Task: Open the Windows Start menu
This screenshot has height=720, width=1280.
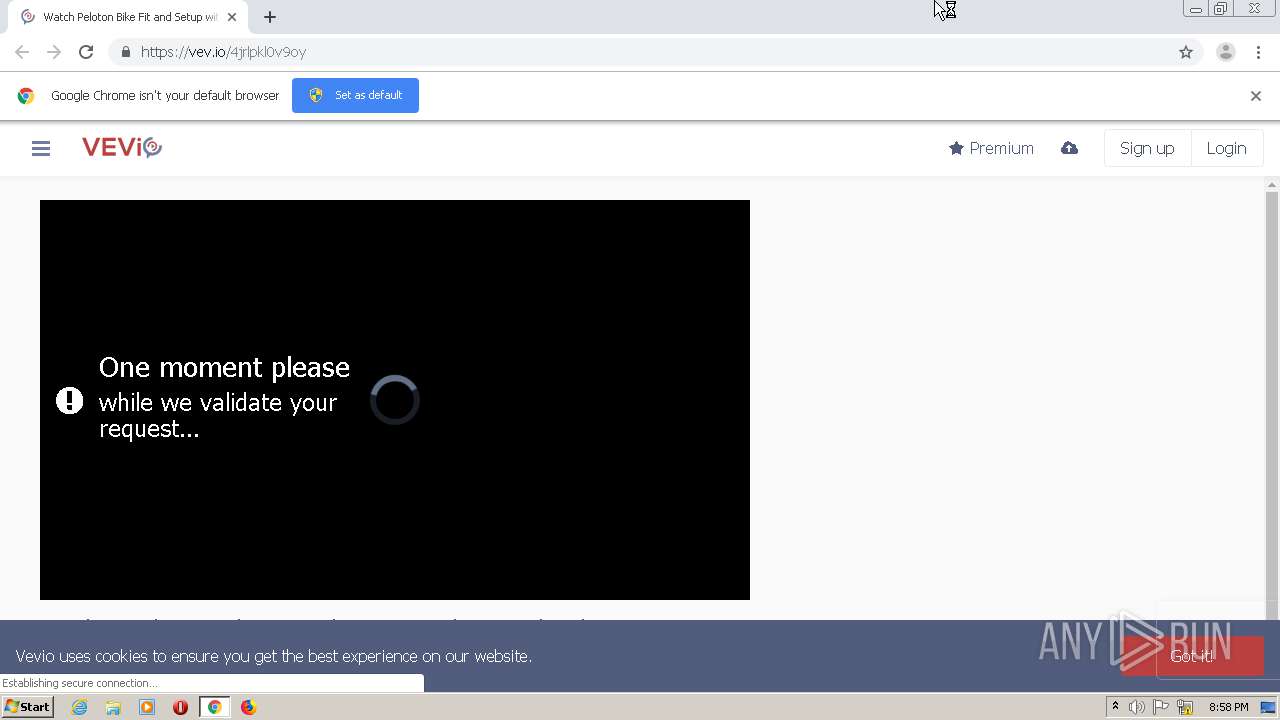Action: coord(27,707)
